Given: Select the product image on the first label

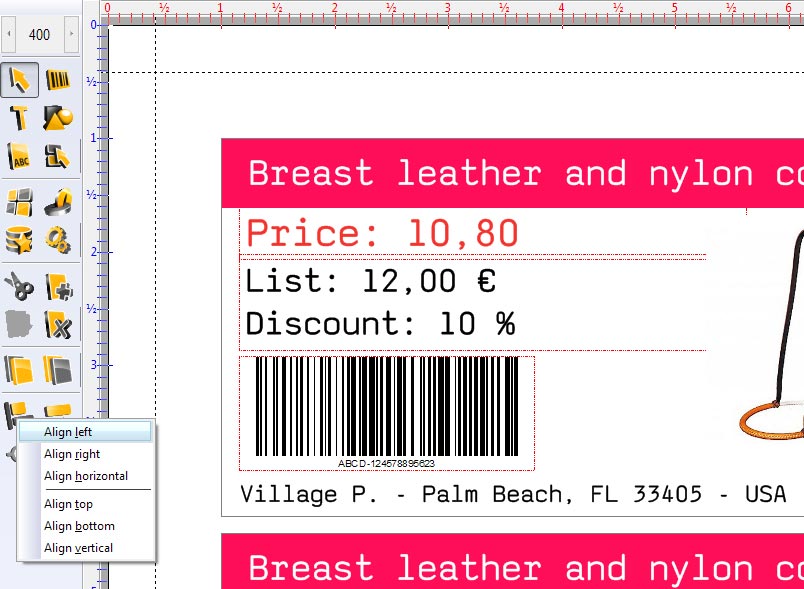Looking at the screenshot, I should coord(772,336).
